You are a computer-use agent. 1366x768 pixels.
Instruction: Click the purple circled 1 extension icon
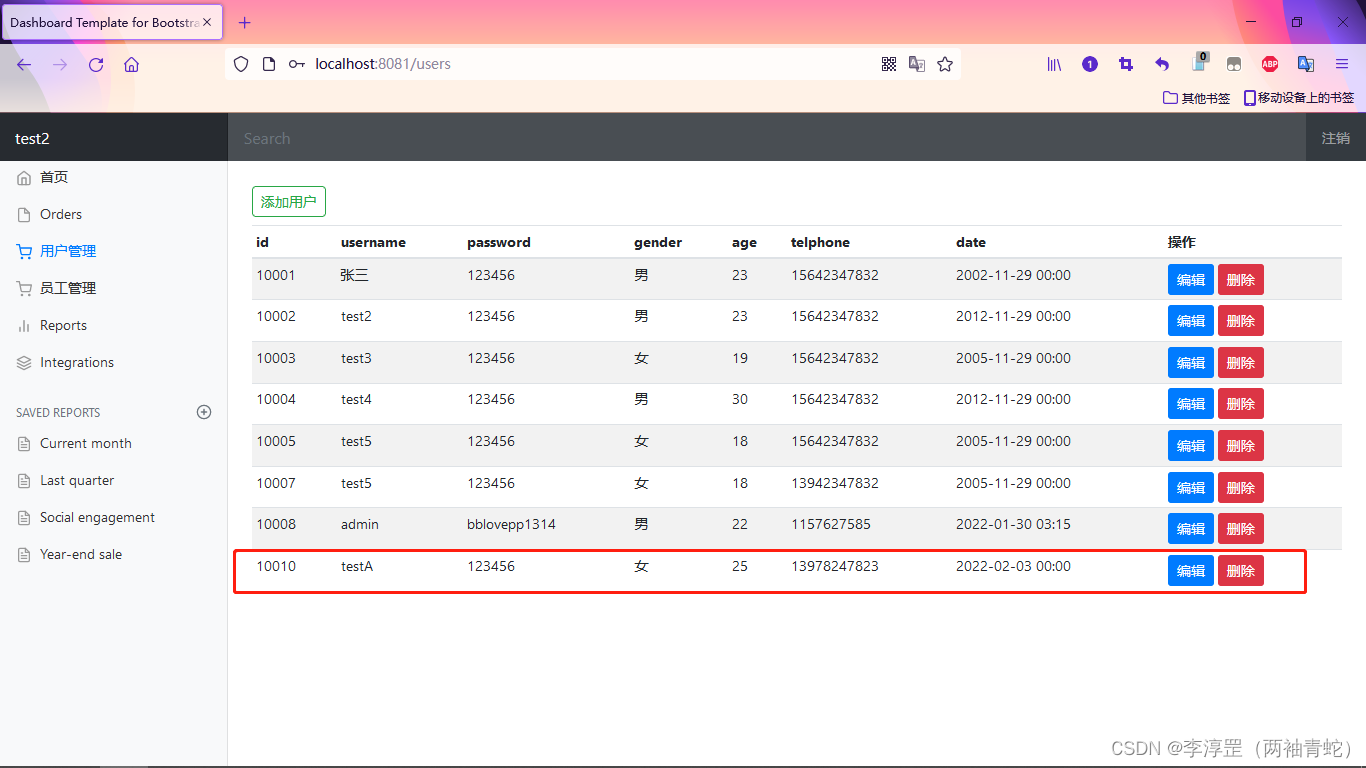tap(1090, 64)
